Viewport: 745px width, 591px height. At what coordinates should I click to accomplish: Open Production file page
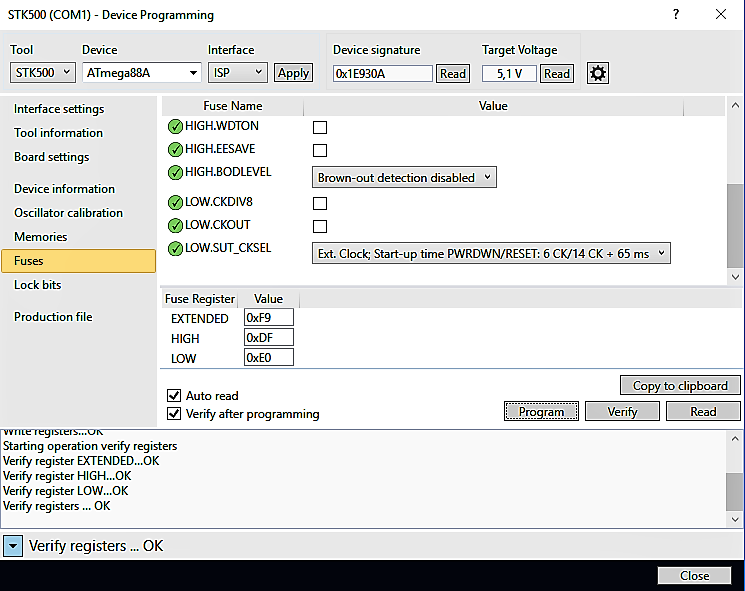pos(53,316)
